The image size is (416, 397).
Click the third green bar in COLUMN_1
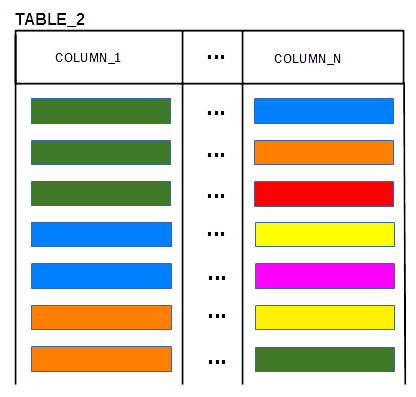pyautogui.click(x=101, y=193)
